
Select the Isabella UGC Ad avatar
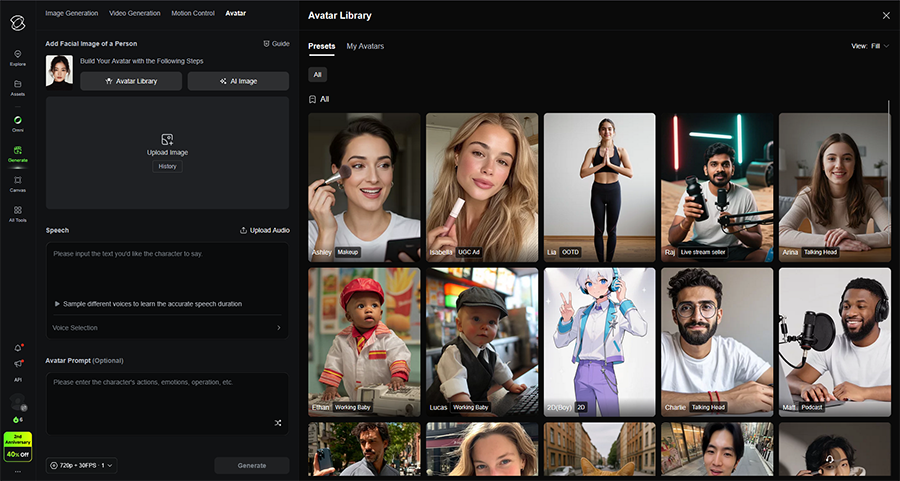(x=482, y=187)
